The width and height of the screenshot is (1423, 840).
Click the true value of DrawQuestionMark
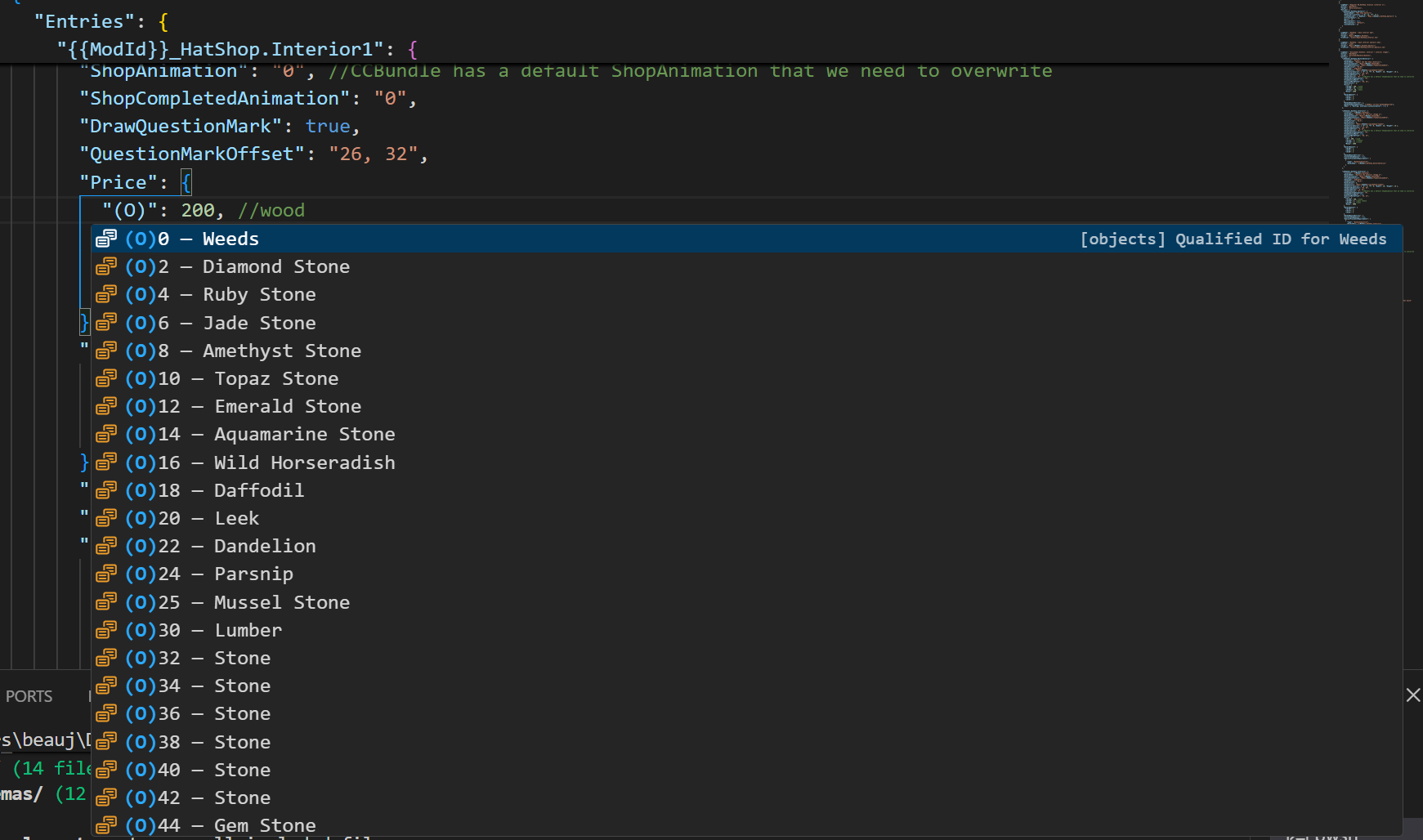[x=328, y=126]
